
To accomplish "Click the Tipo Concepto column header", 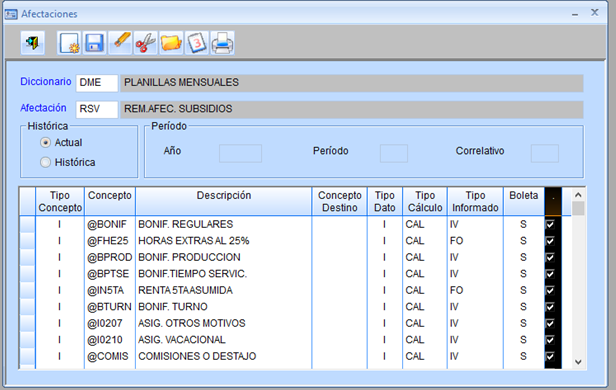I will tap(60, 201).
